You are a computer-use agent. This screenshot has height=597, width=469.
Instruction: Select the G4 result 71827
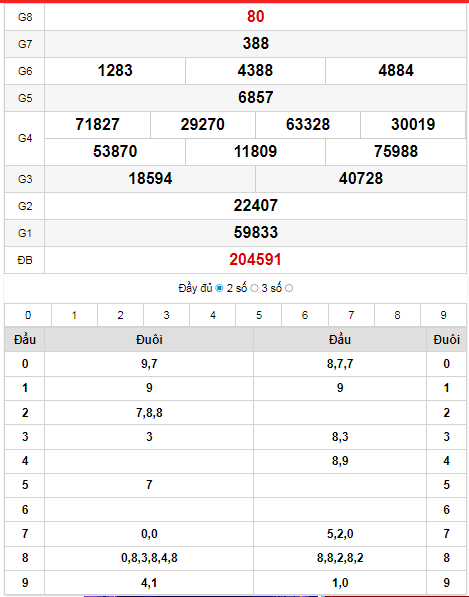(97, 125)
